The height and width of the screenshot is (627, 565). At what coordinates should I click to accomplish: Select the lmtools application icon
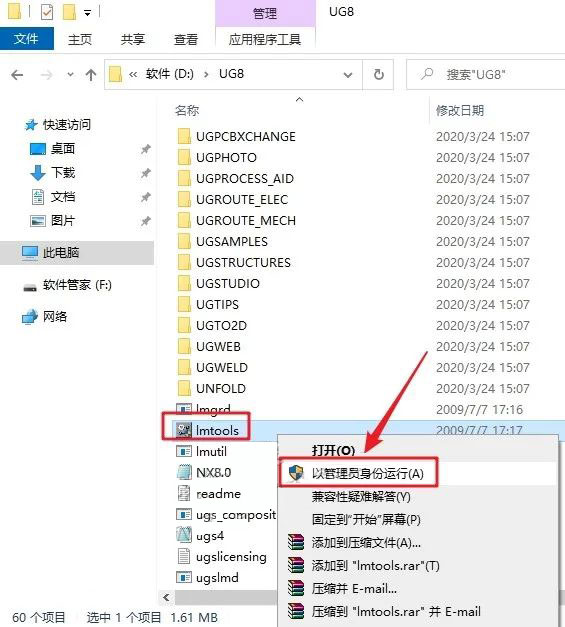coord(184,430)
